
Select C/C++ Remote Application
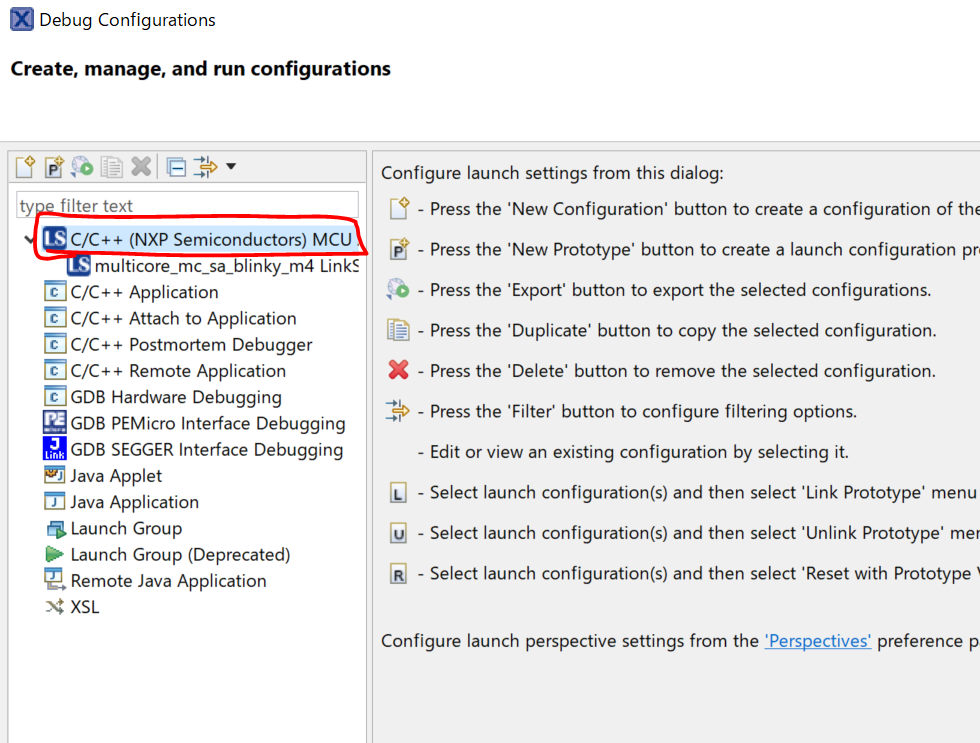point(178,371)
